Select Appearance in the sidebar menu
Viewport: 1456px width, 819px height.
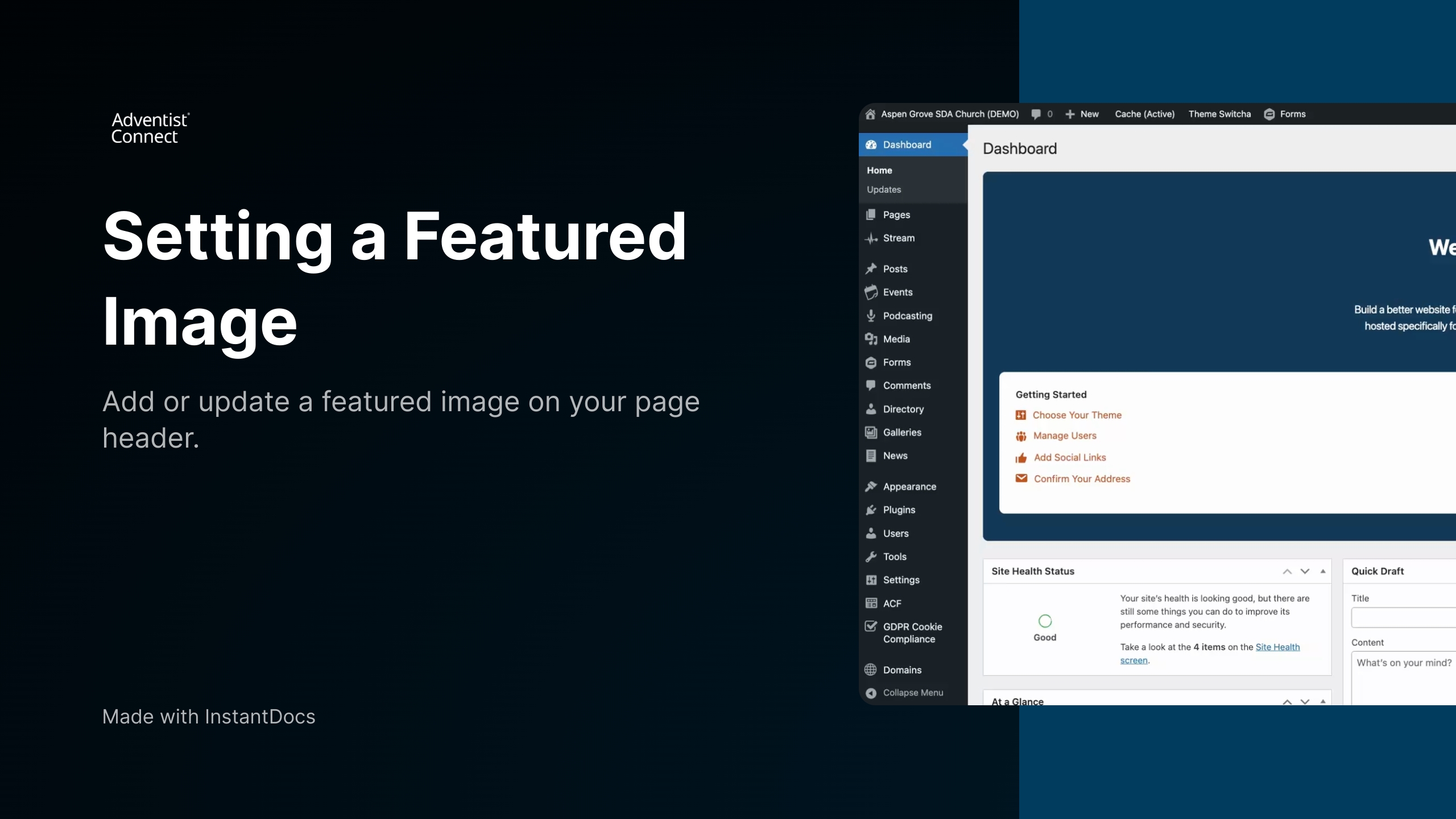909,486
